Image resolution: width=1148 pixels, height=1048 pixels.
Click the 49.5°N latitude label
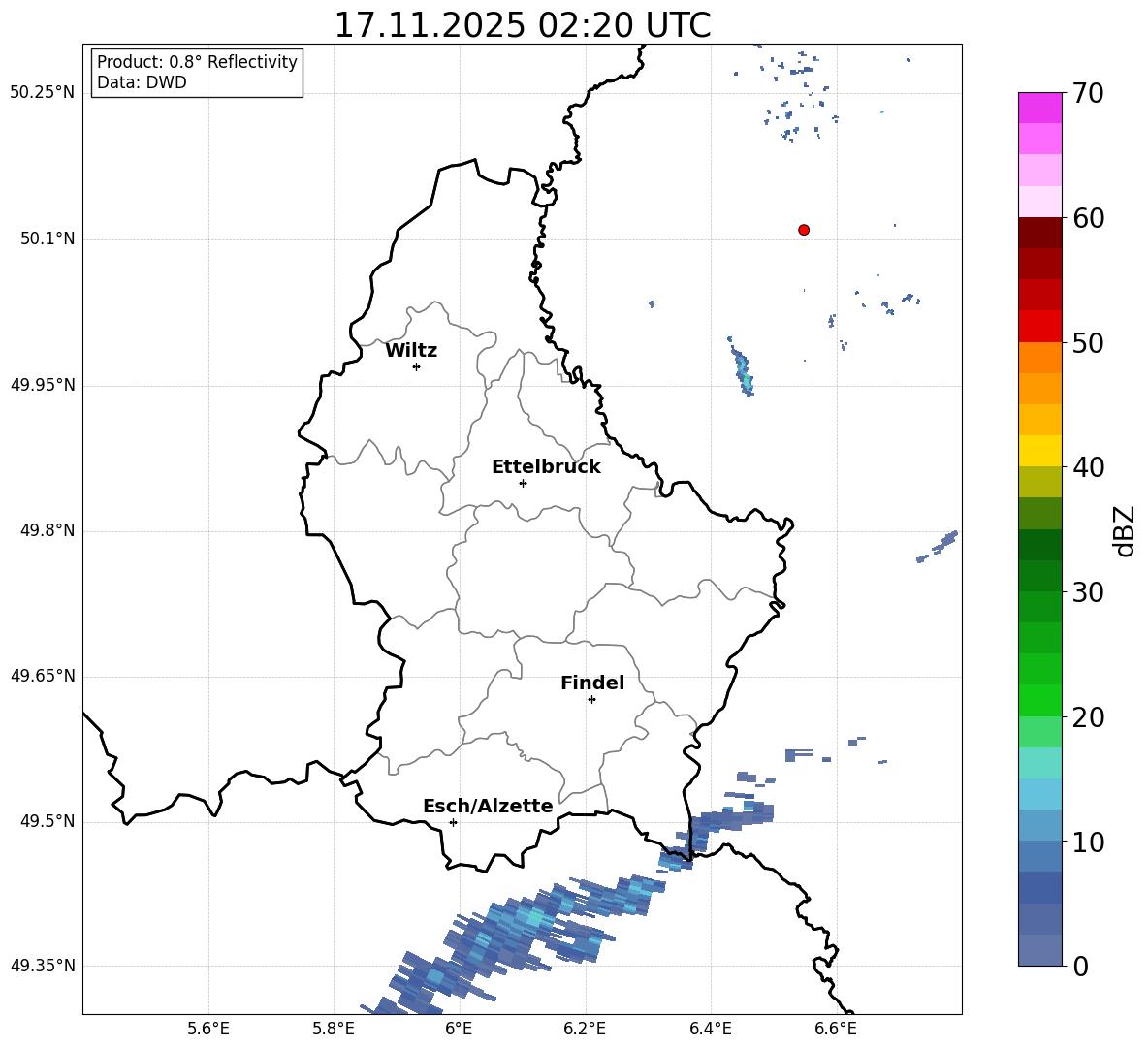(48, 821)
